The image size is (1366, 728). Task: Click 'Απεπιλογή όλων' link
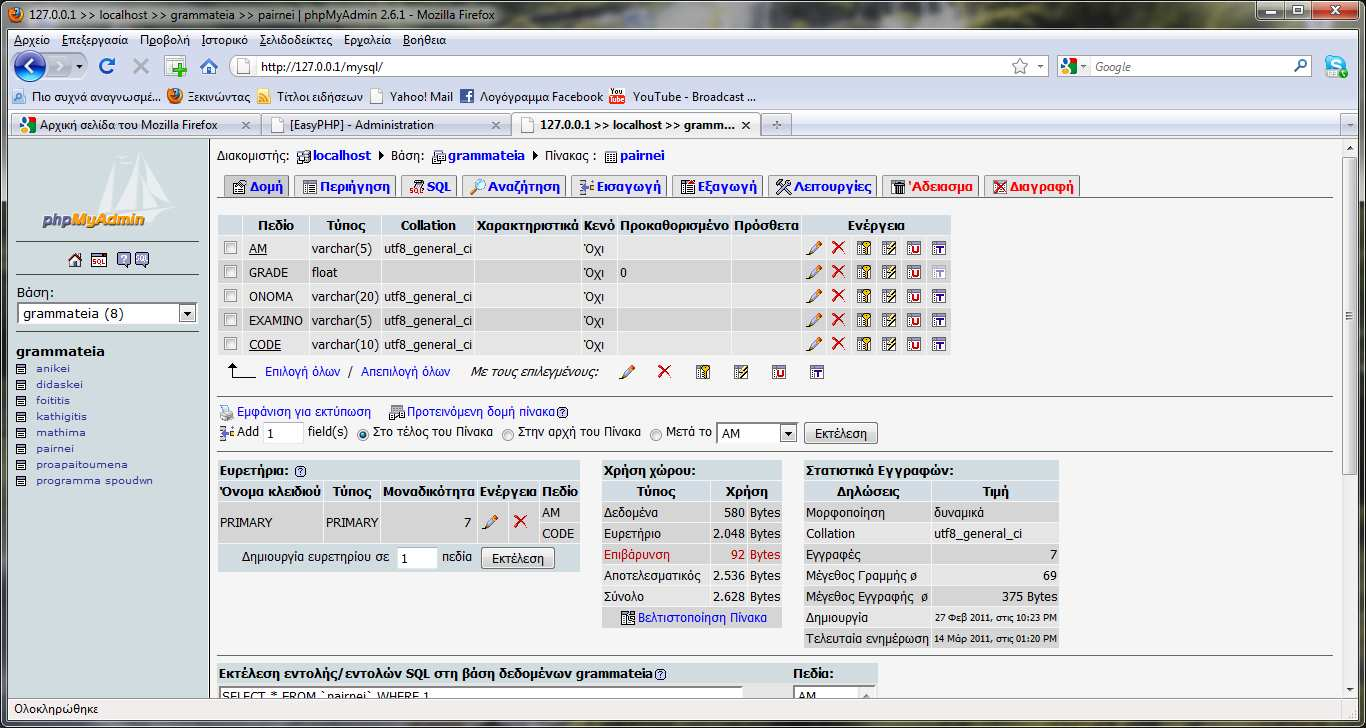tap(405, 371)
